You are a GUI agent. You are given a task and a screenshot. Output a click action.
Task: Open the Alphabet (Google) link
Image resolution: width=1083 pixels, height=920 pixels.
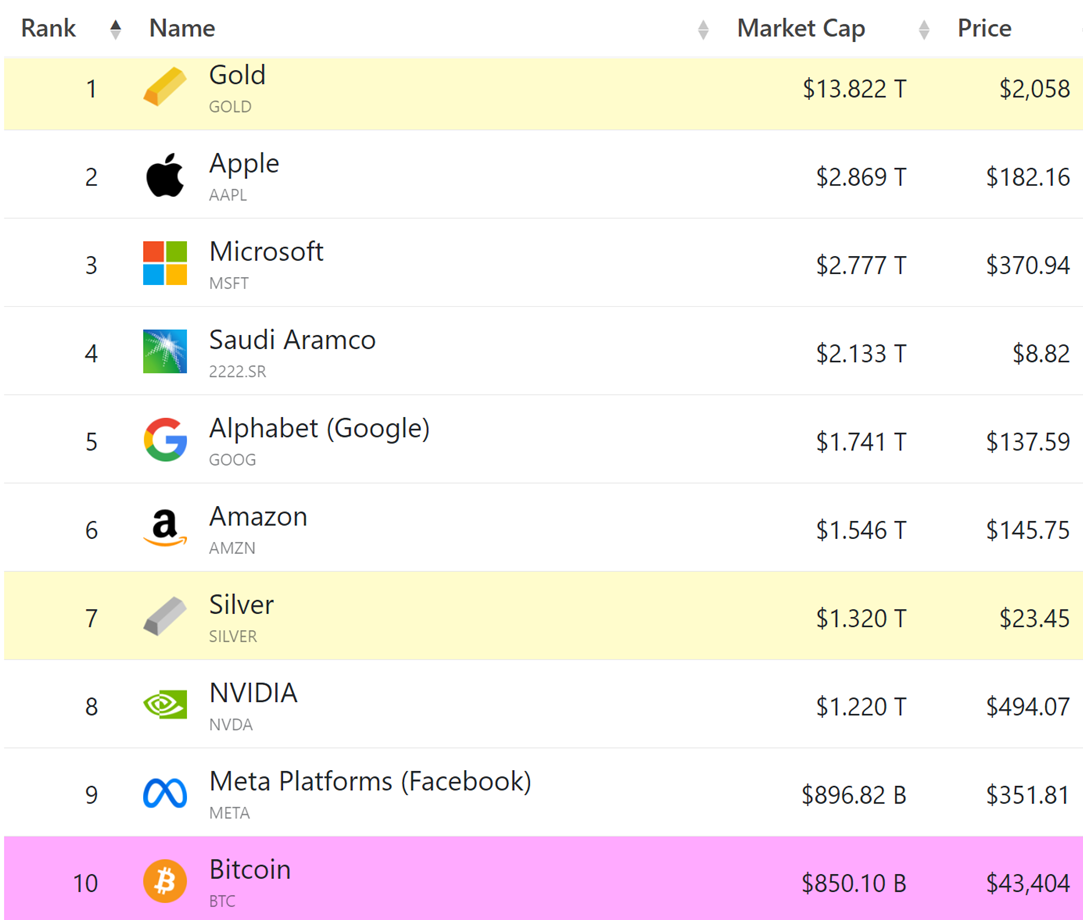(x=319, y=429)
